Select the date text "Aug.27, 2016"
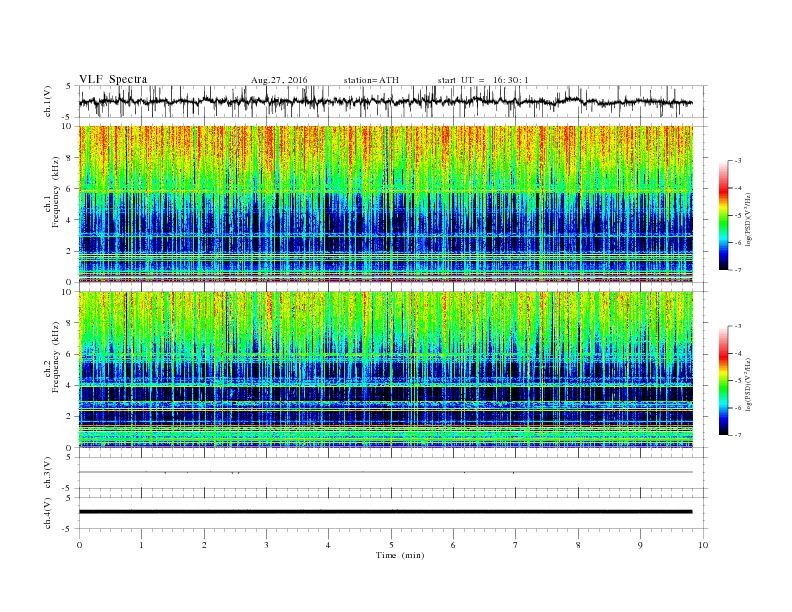This screenshot has width=792, height=612. point(279,80)
